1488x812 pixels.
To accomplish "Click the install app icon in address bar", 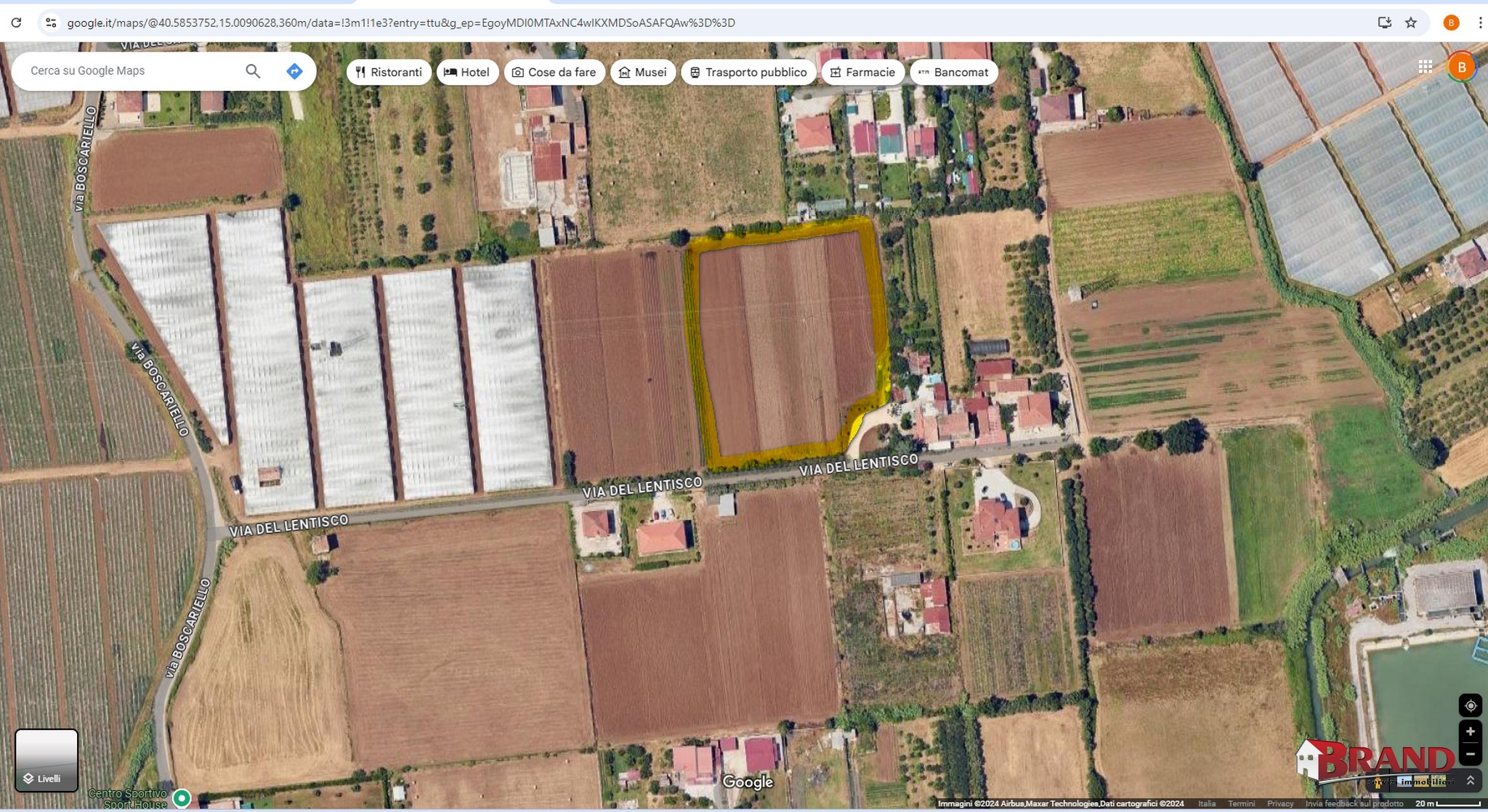I will (1384, 23).
